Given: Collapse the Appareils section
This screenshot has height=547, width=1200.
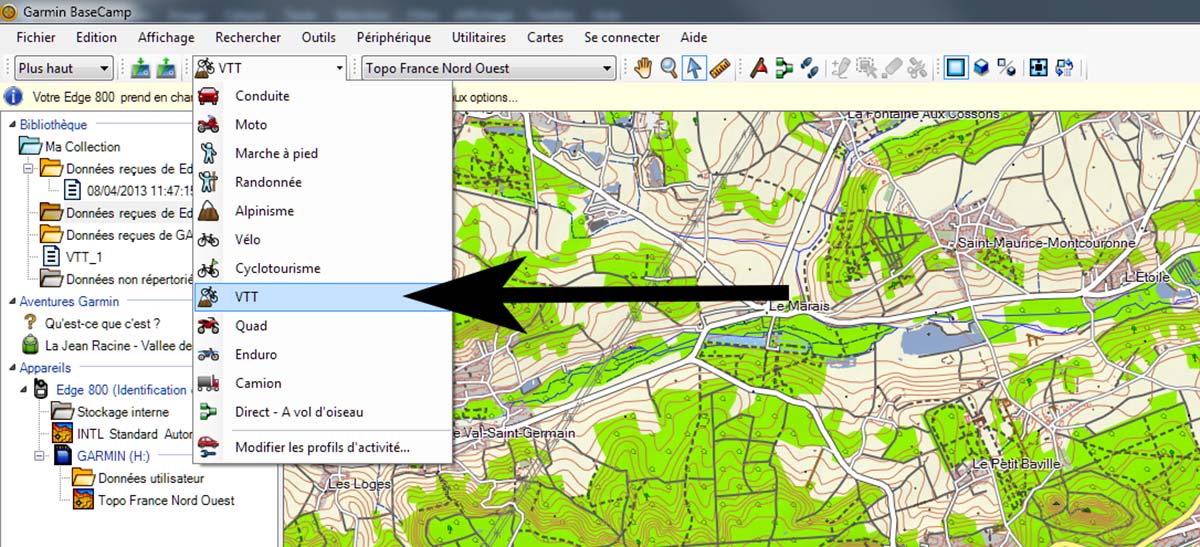Looking at the screenshot, I should point(11,368).
